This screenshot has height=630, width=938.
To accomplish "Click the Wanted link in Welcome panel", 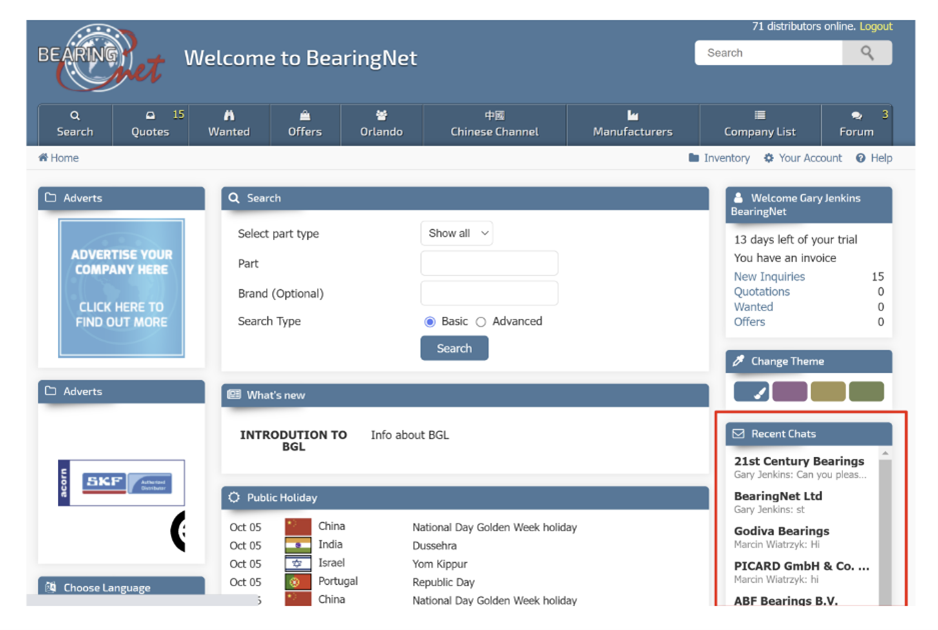I will tap(753, 306).
